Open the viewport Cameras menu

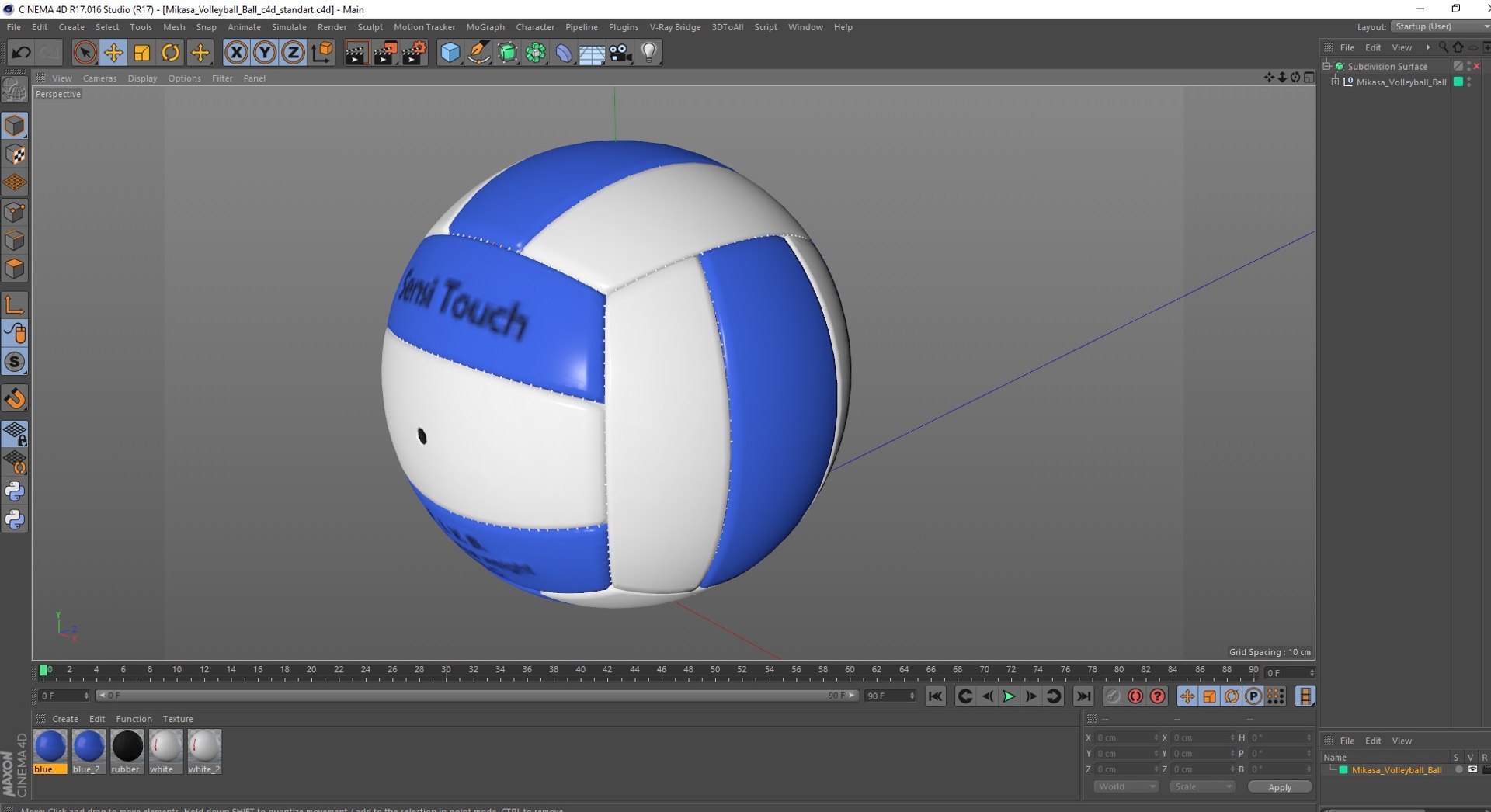[100, 78]
